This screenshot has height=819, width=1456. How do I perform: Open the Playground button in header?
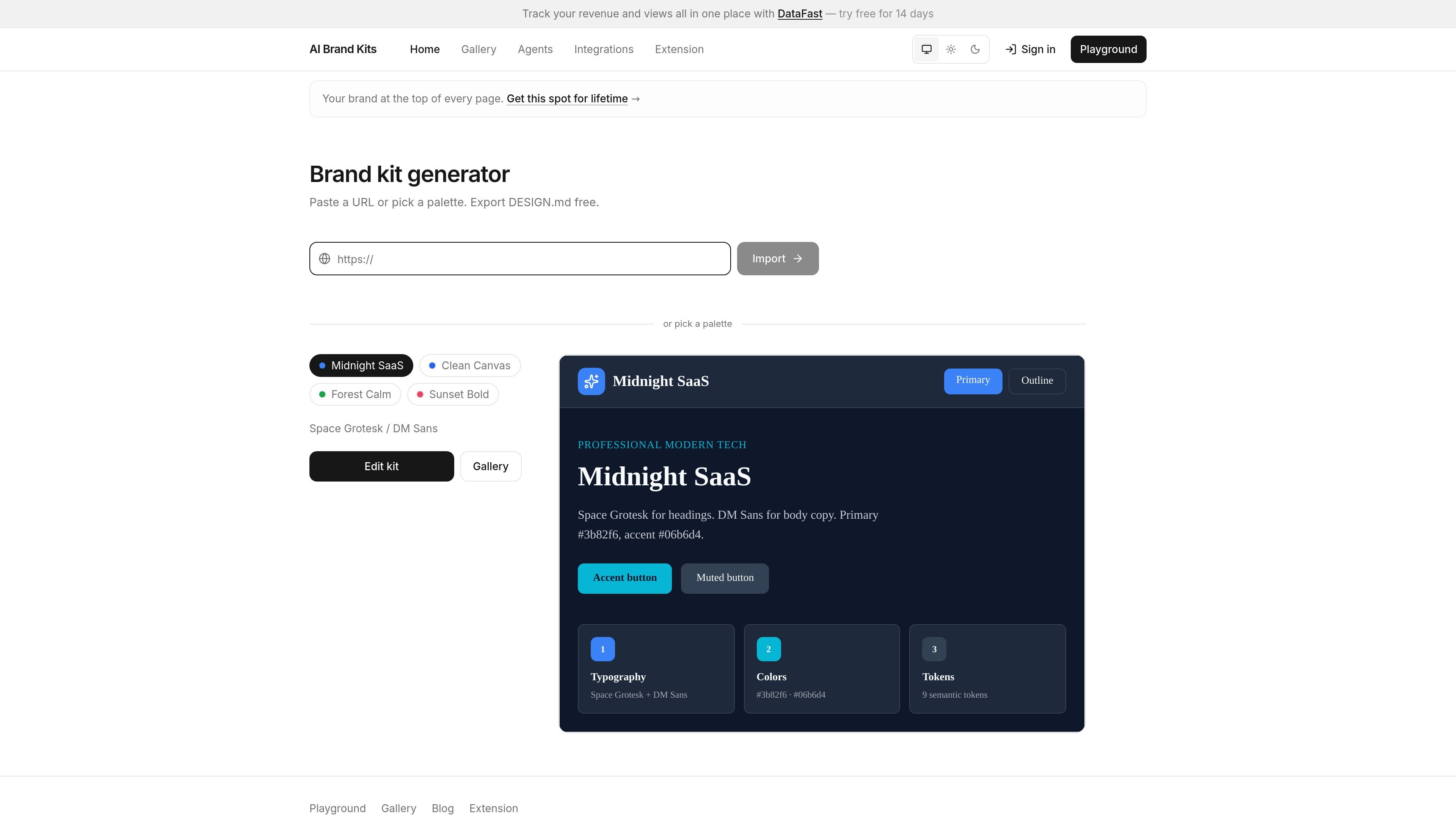pyautogui.click(x=1108, y=49)
